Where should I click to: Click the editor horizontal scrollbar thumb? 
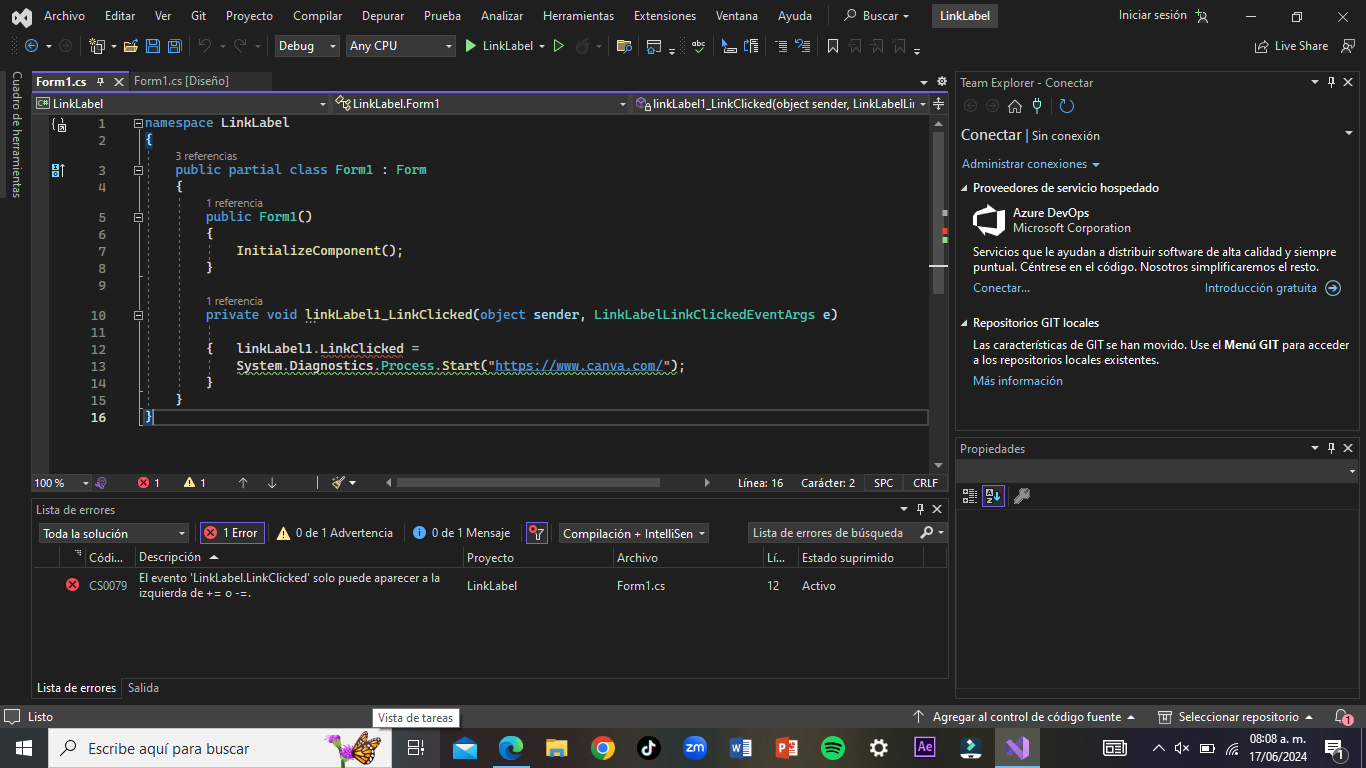tap(528, 483)
